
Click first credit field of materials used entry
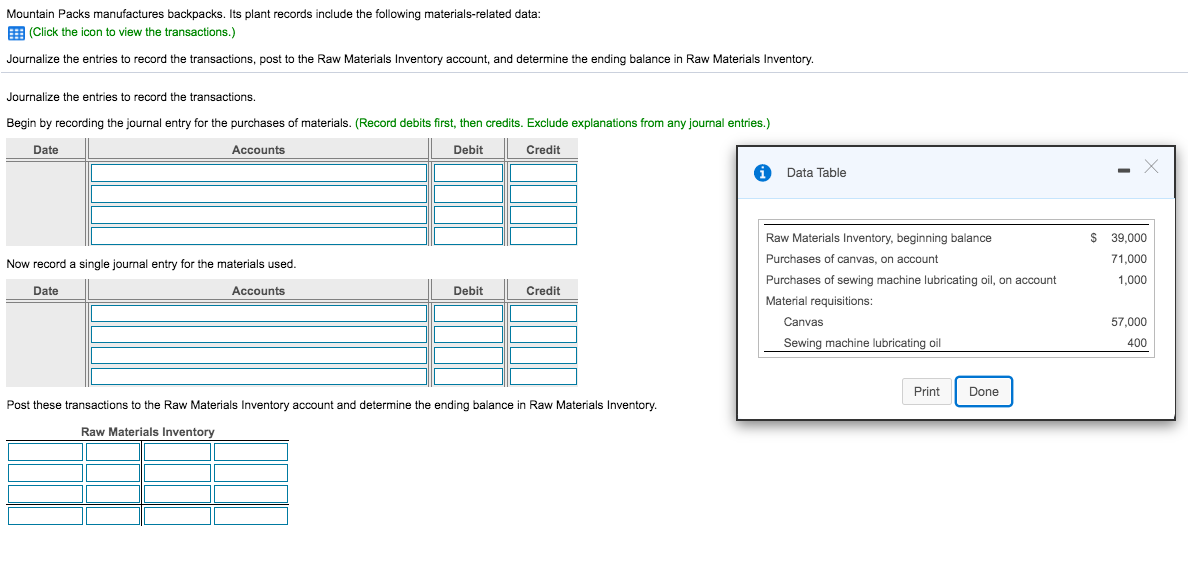(x=543, y=313)
